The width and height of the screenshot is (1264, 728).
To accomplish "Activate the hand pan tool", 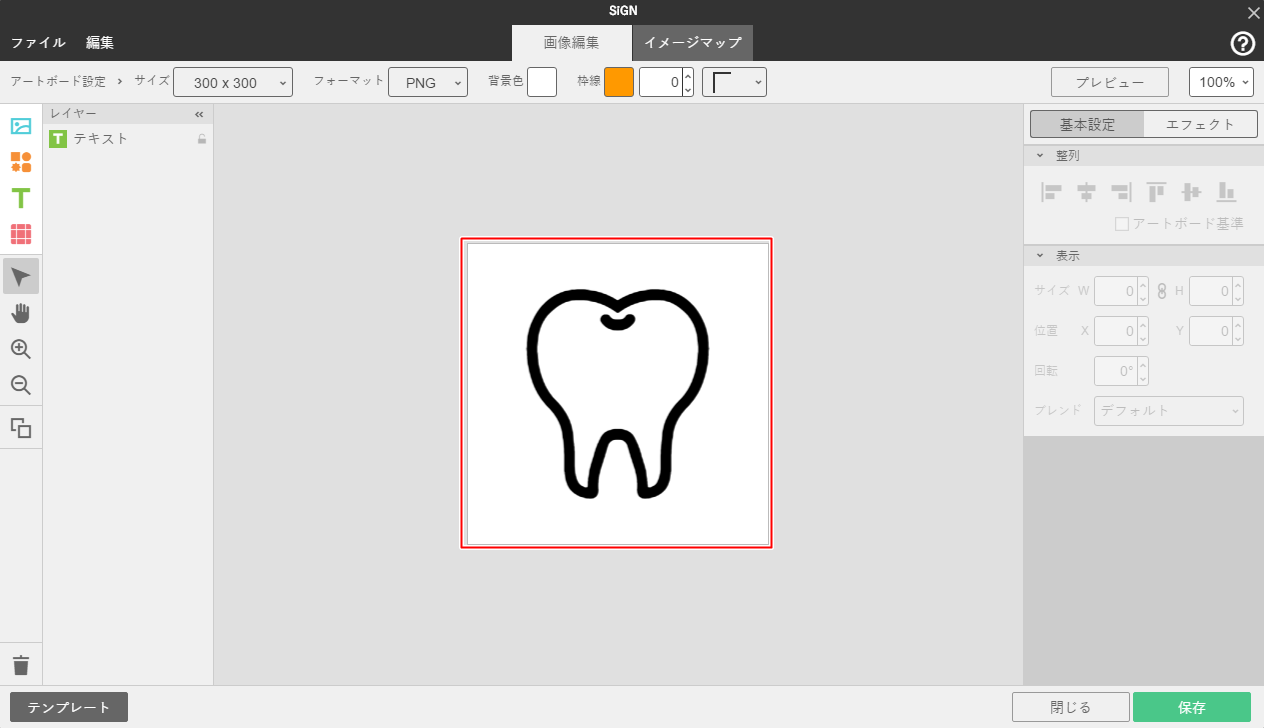I will pyautogui.click(x=21, y=313).
